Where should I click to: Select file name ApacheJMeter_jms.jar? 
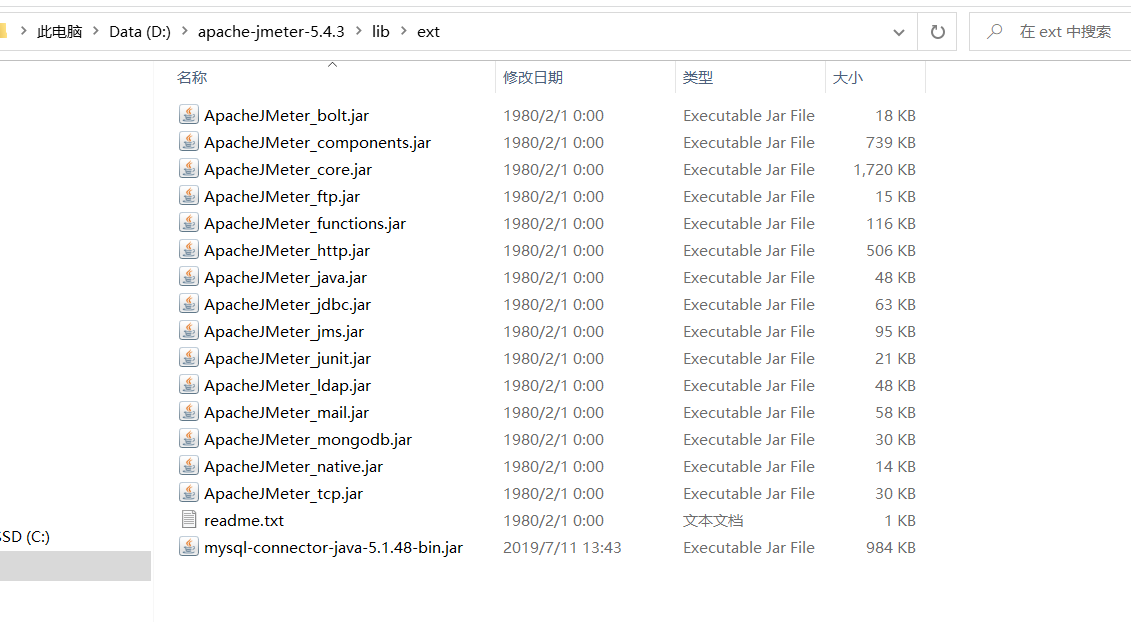(284, 331)
